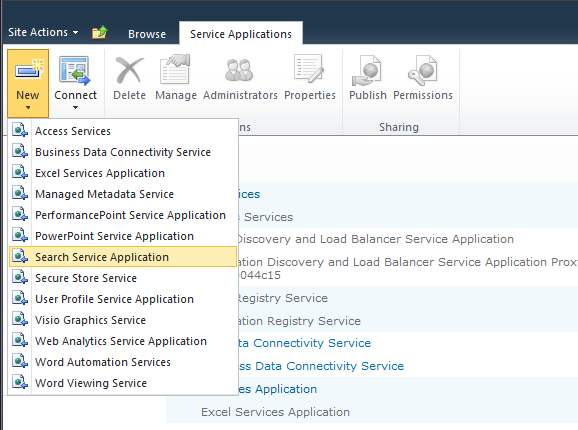The height and width of the screenshot is (430, 578).
Task: Click icon beside Access Services
Action: click(x=20, y=130)
